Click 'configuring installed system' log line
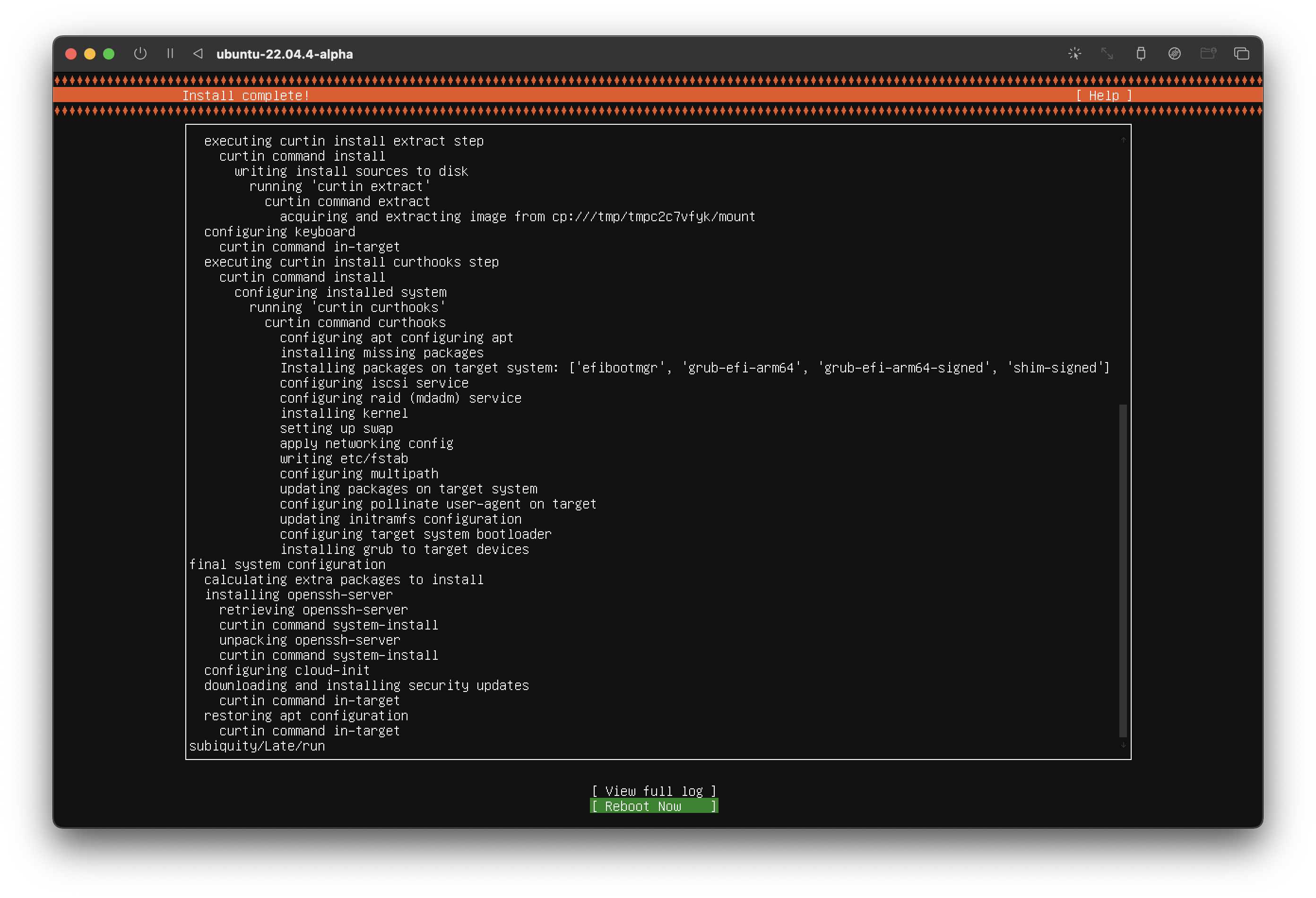This screenshot has height=898, width=1316. point(340,292)
